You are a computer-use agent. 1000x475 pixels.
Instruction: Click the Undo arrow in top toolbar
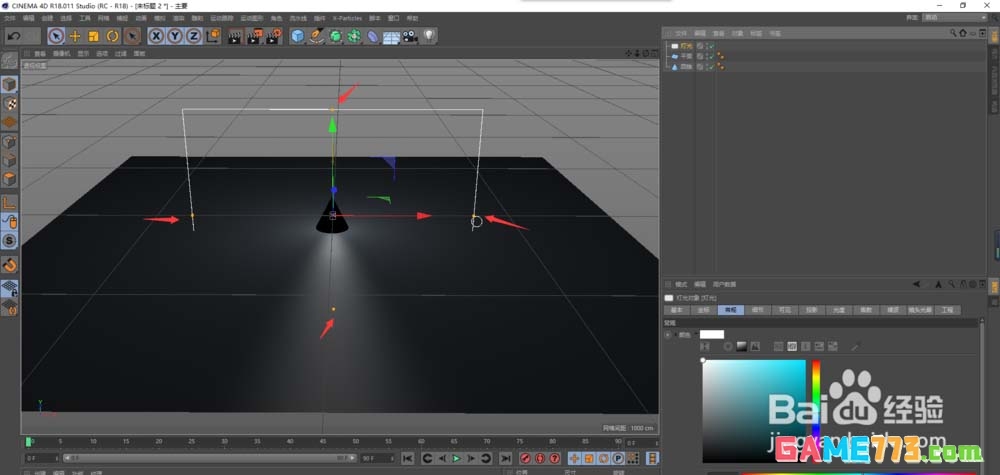[13, 36]
